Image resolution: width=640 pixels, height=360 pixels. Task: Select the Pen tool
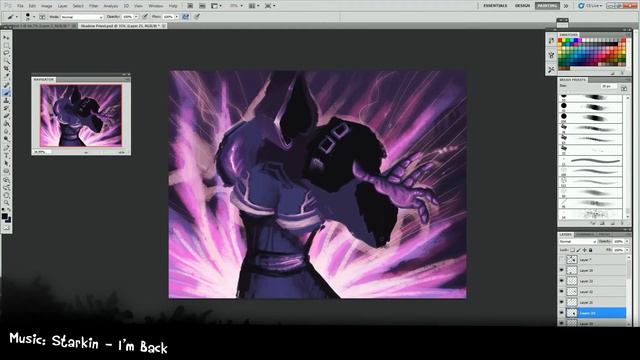point(6,148)
